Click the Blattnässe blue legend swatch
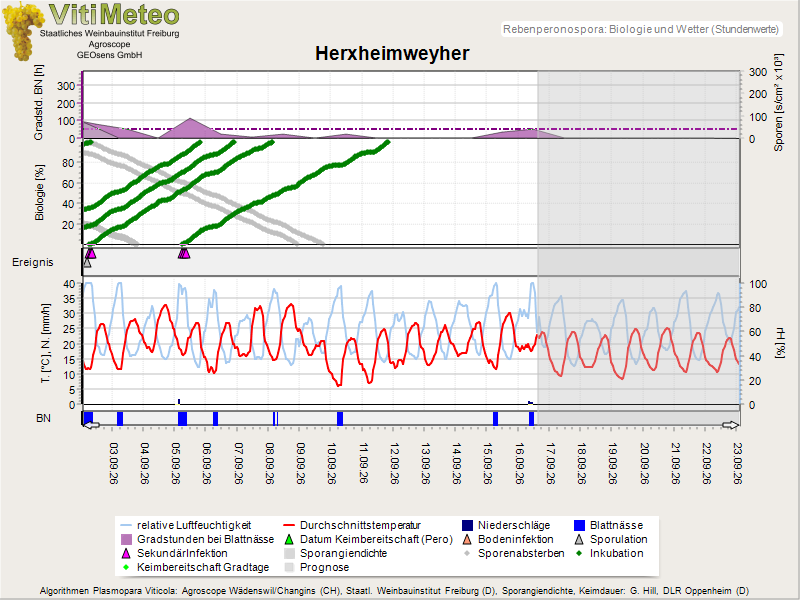Screen dimensions: 800x600 tap(579, 525)
